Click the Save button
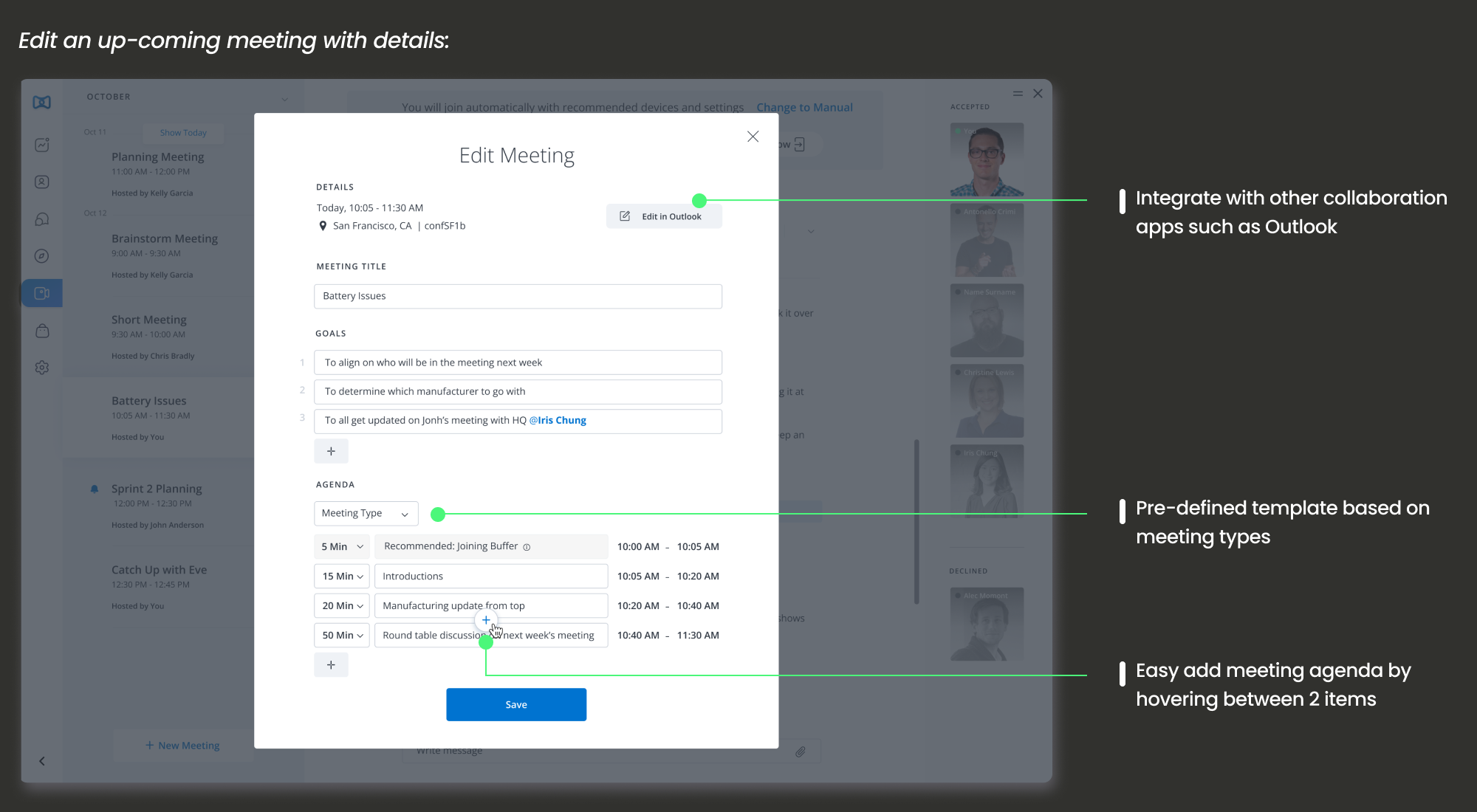1477x812 pixels. coord(515,705)
